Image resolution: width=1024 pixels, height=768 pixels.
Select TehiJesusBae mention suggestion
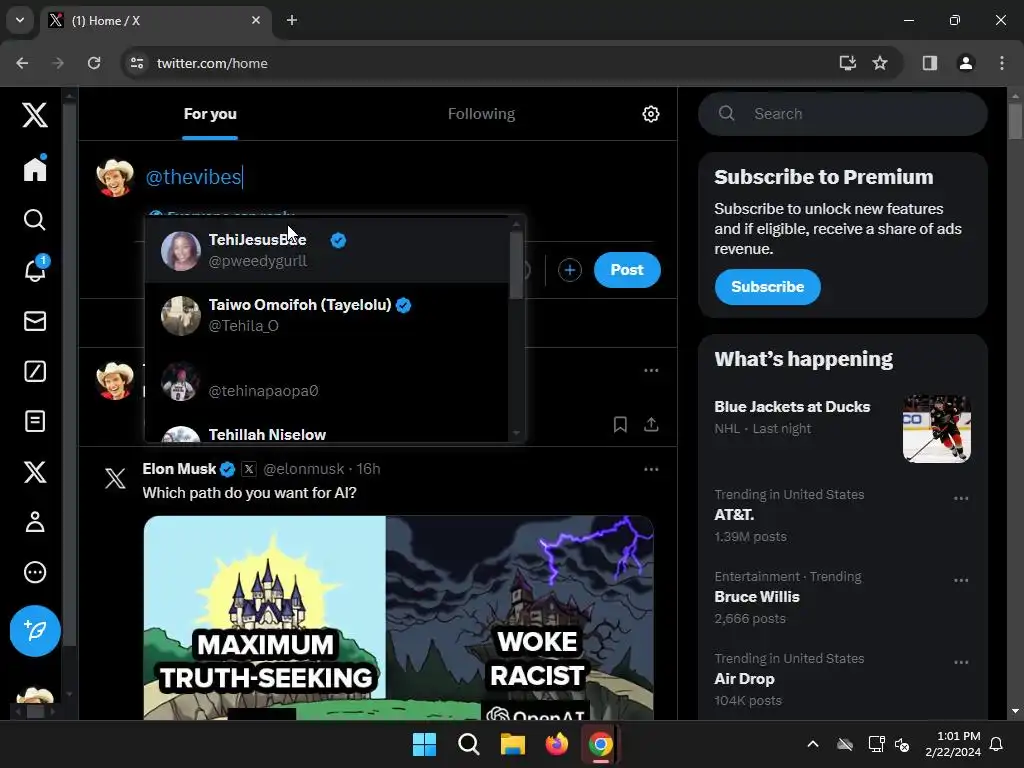tap(327, 250)
